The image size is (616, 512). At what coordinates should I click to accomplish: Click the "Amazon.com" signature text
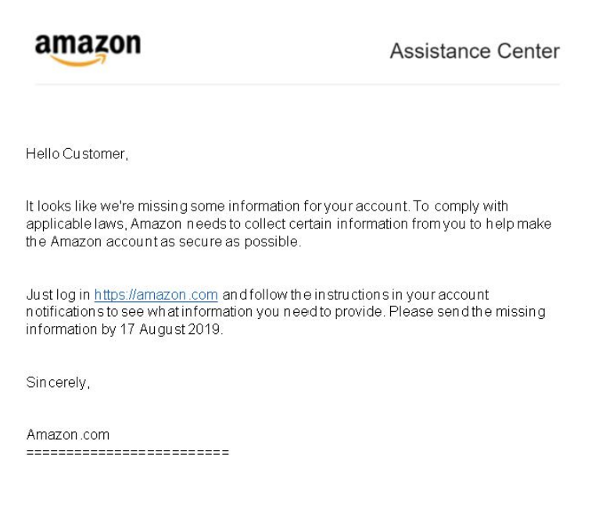click(x=68, y=435)
